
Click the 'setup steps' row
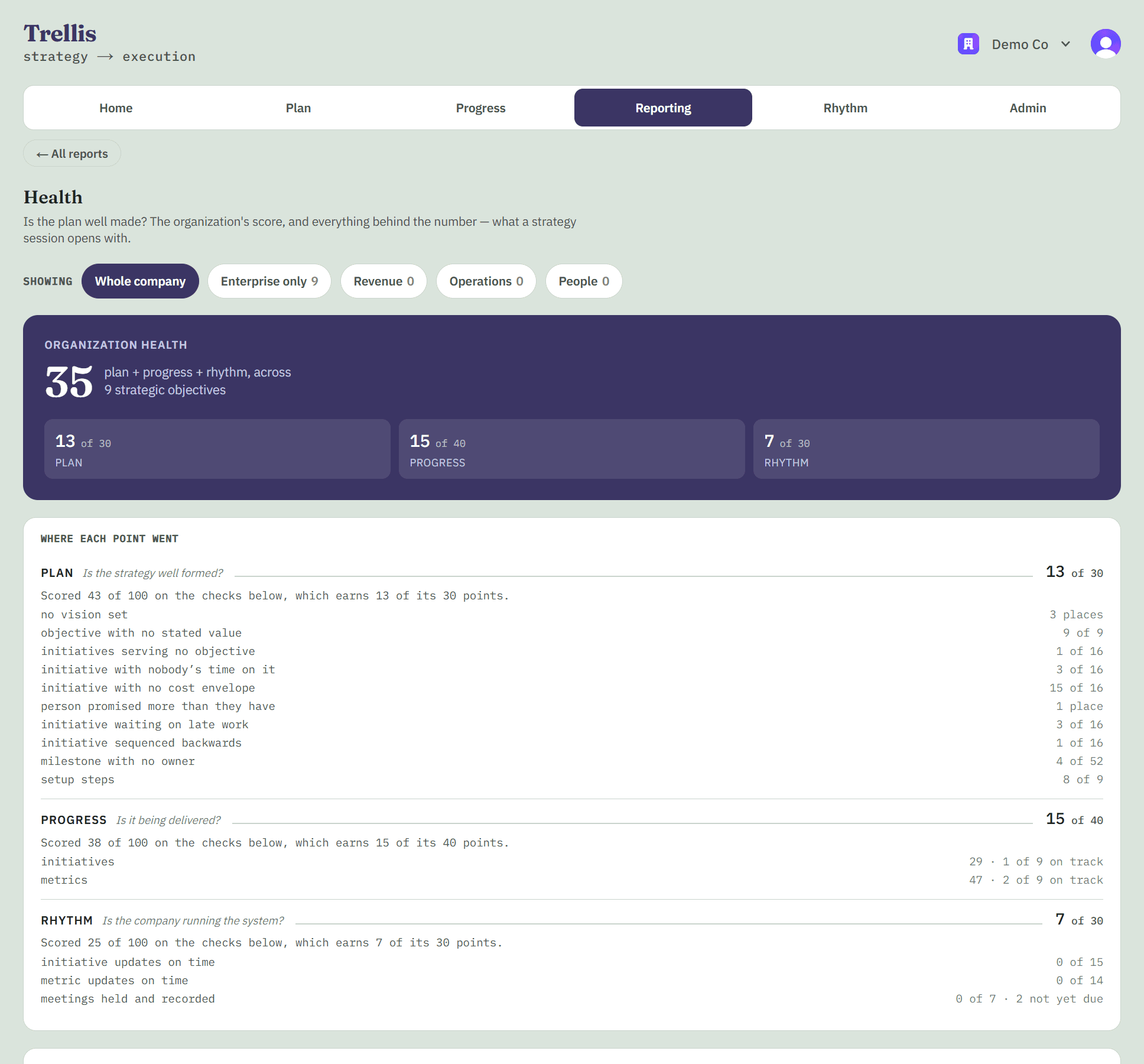572,780
